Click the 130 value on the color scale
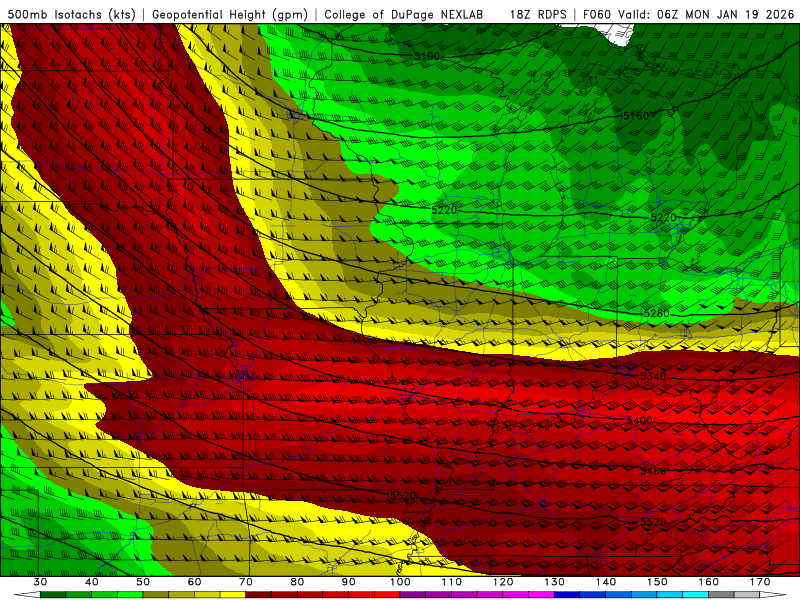This screenshot has height=600, width=800. pyautogui.click(x=555, y=582)
